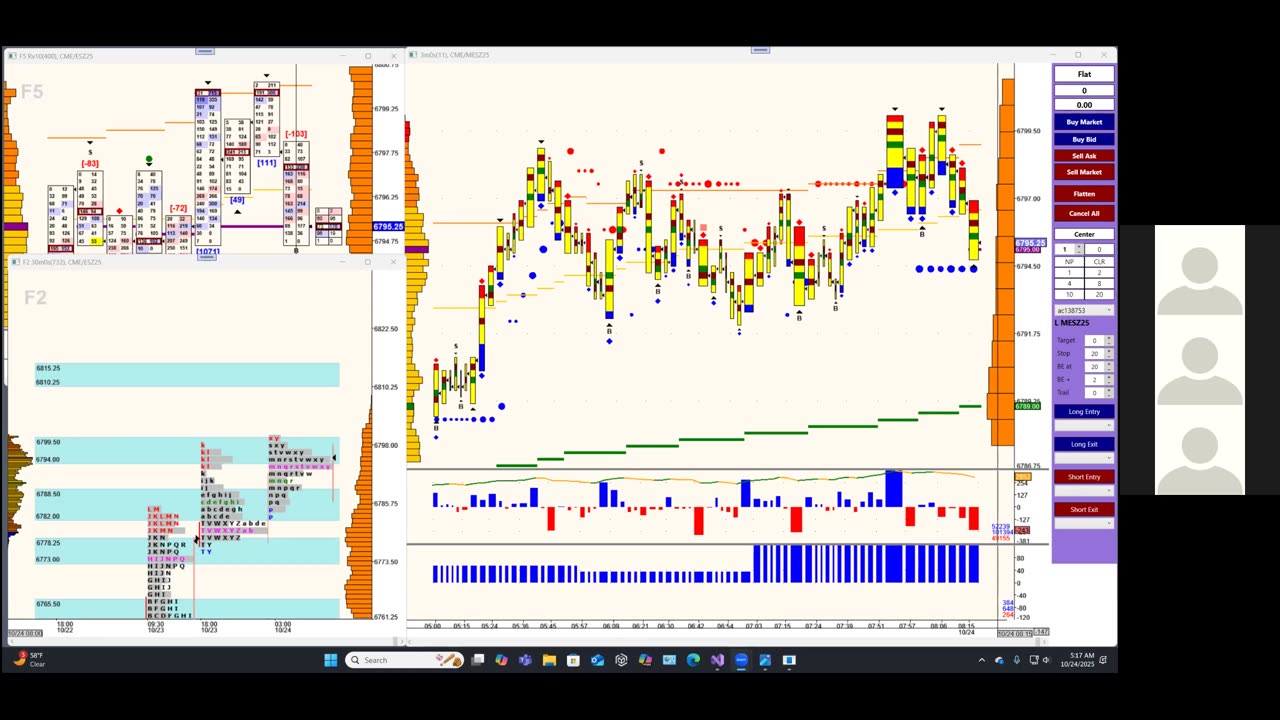Adjust the Target value stepper
Viewport: 1280px width, 720px height.
(x=1108, y=341)
